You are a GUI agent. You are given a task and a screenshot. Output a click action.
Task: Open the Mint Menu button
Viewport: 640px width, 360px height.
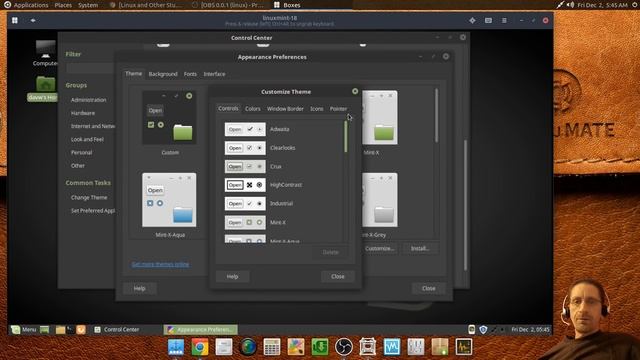coord(24,329)
